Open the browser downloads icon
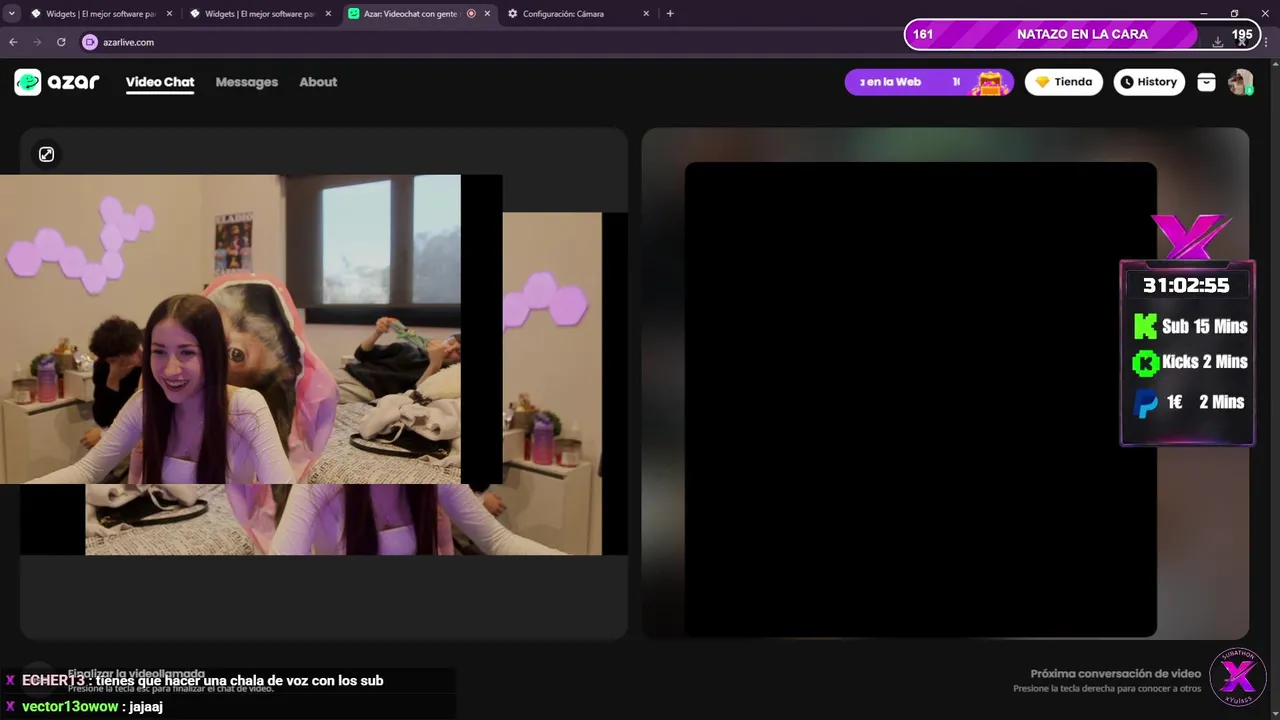 1218,42
